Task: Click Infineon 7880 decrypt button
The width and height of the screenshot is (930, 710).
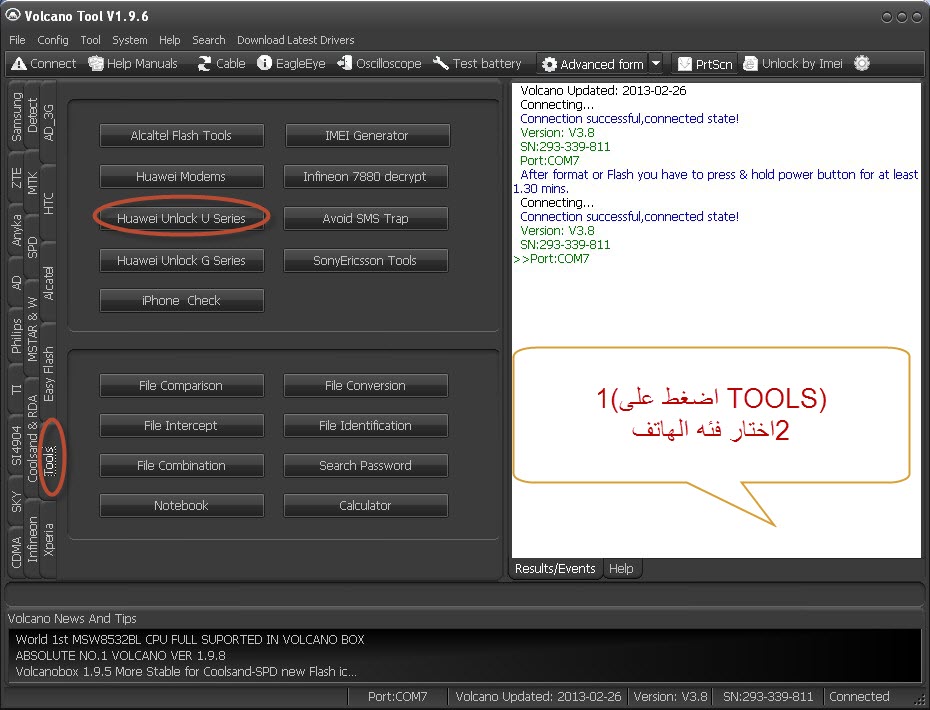Action: tap(365, 176)
